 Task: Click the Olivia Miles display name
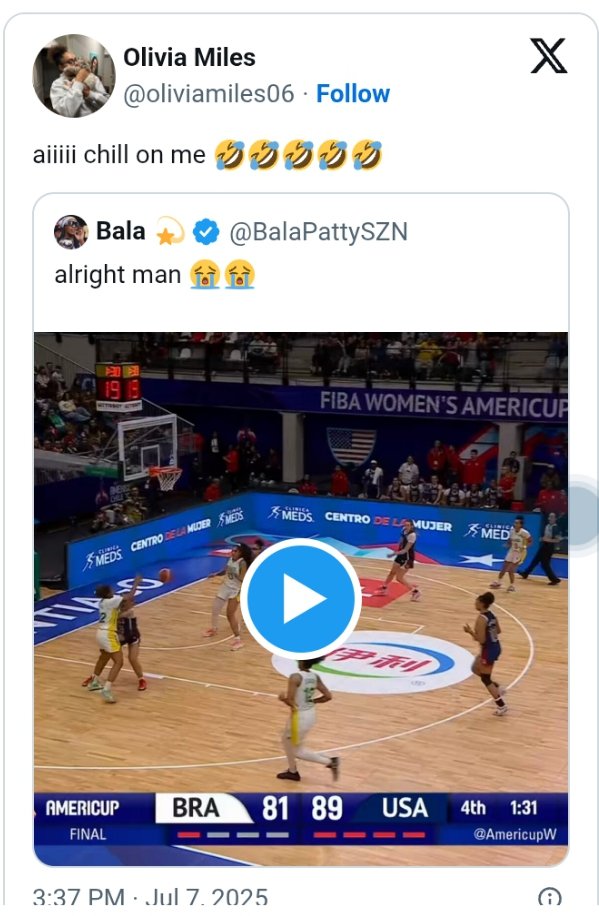[189, 57]
